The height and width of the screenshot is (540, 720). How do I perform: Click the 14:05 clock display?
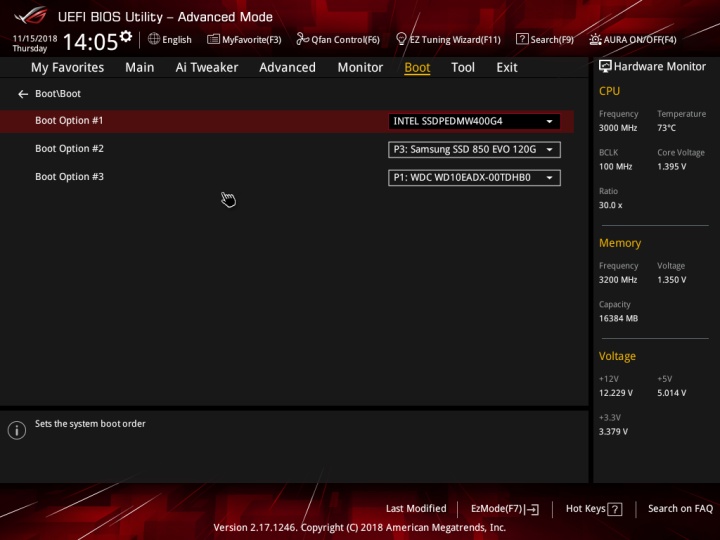click(x=90, y=42)
